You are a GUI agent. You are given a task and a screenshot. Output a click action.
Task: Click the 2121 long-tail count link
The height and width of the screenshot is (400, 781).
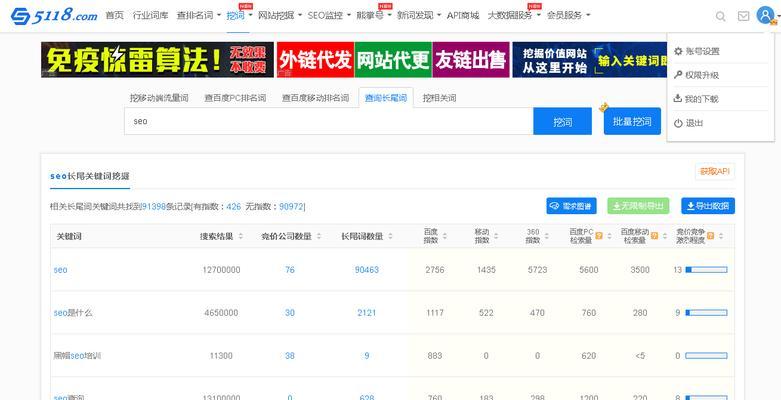367,313
